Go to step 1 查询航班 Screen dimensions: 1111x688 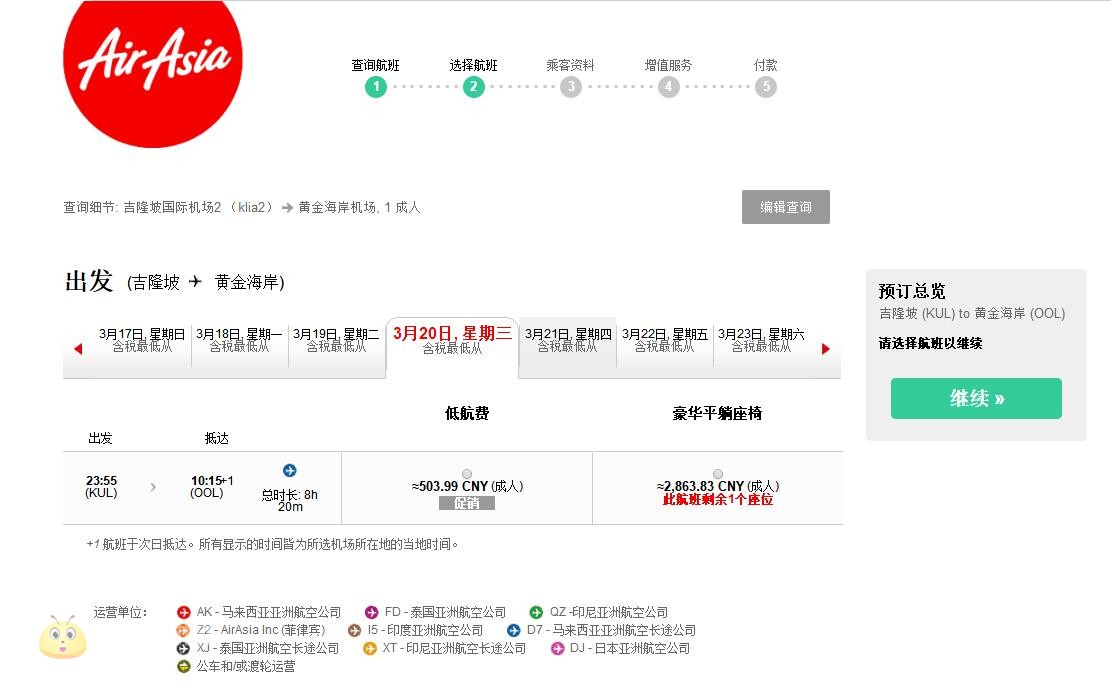[x=375, y=87]
